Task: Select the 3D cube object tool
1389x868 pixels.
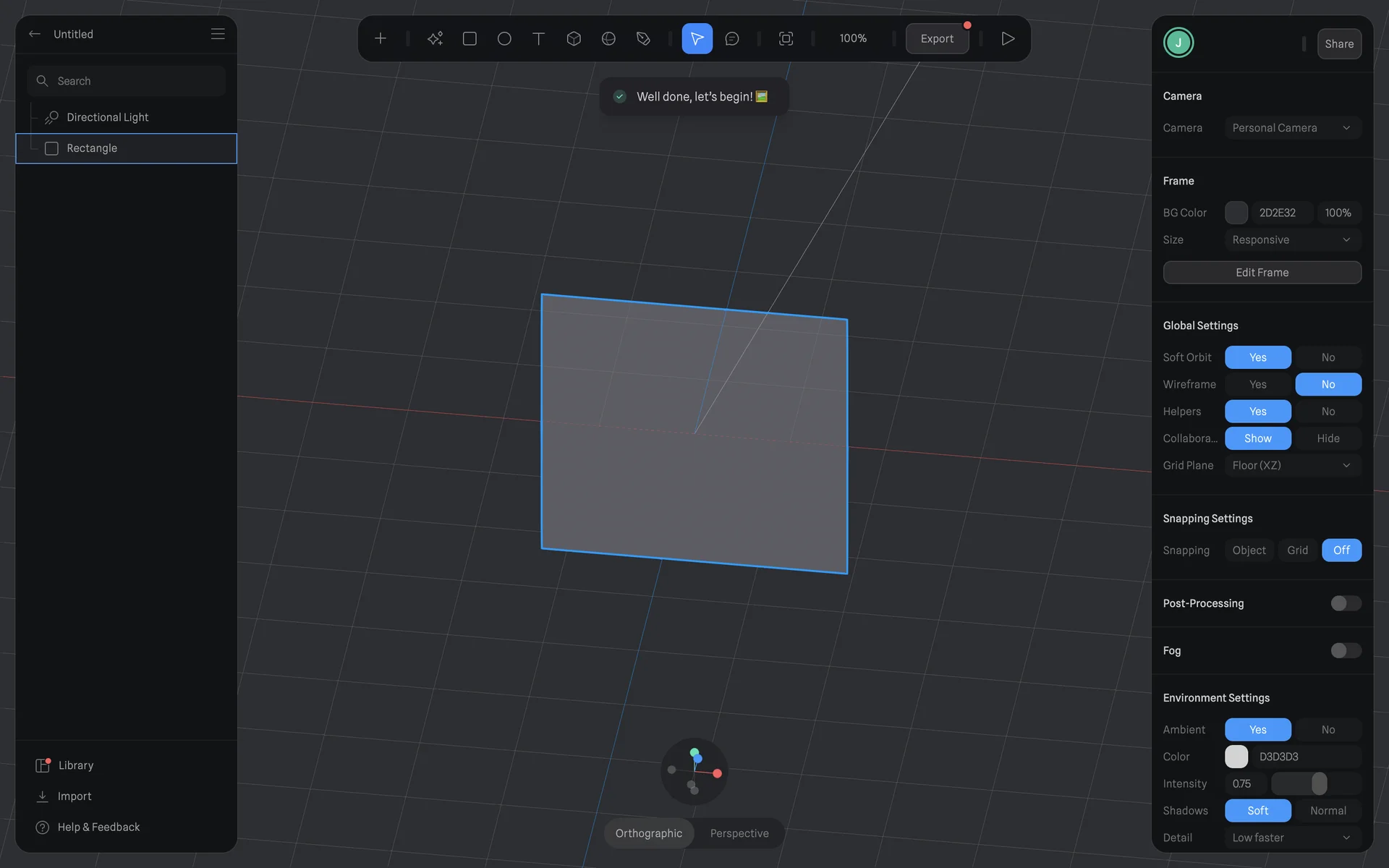Action: 574,38
